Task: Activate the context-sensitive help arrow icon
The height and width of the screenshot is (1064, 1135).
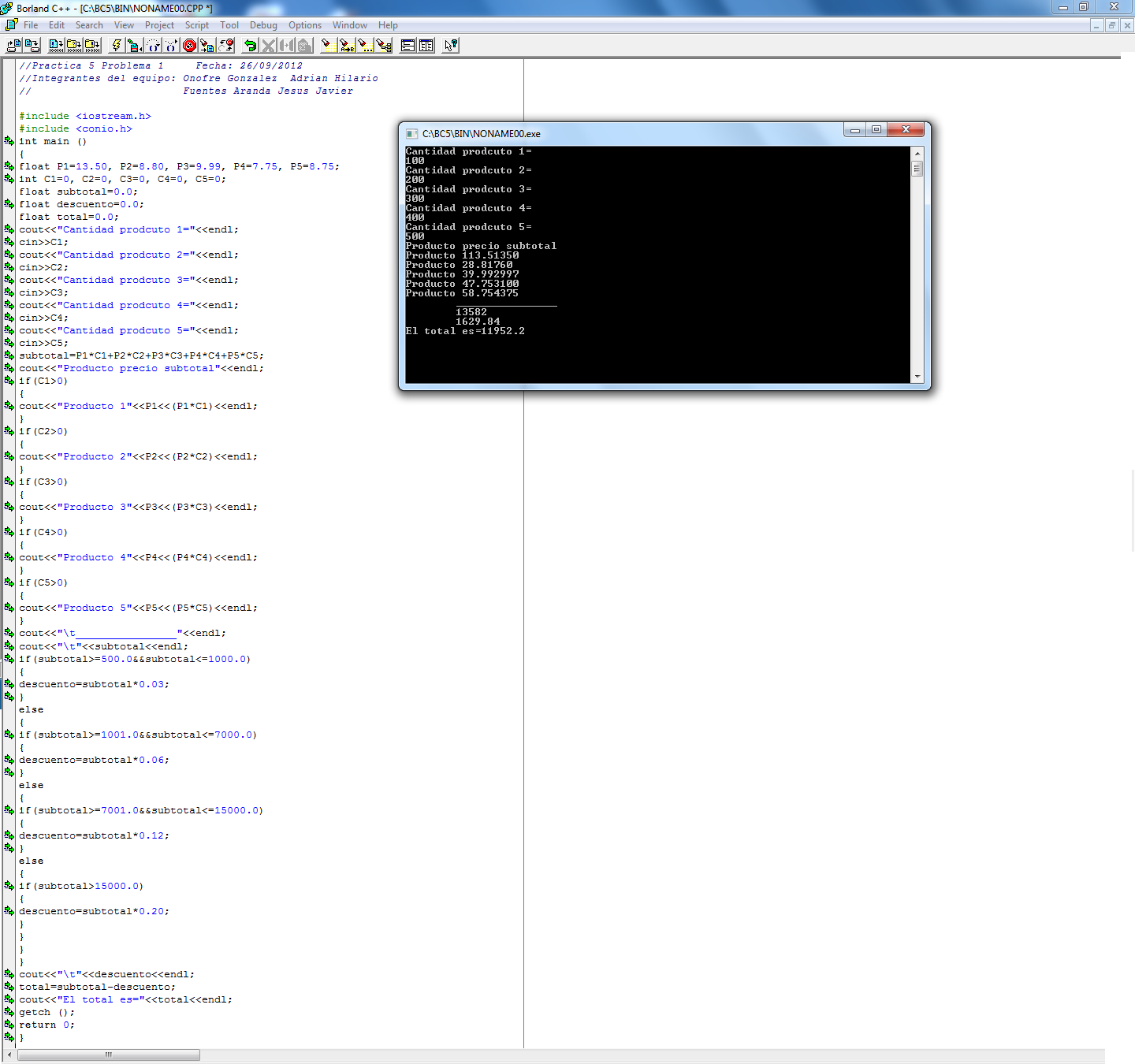Action: pyautogui.click(x=449, y=45)
